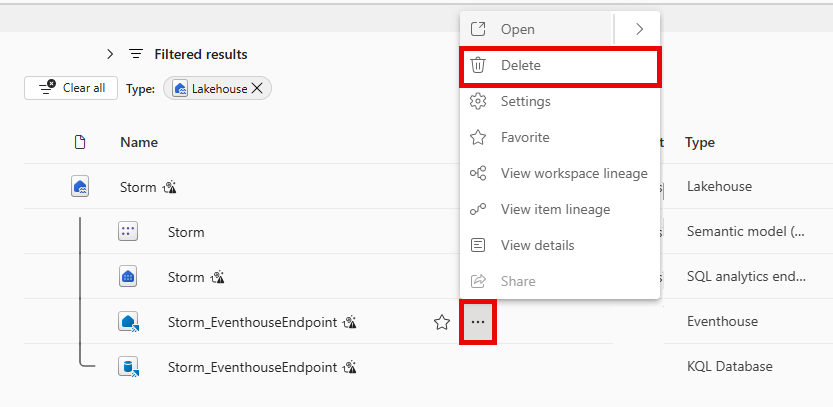Remove the Lakehouse type filter chip

(258, 89)
